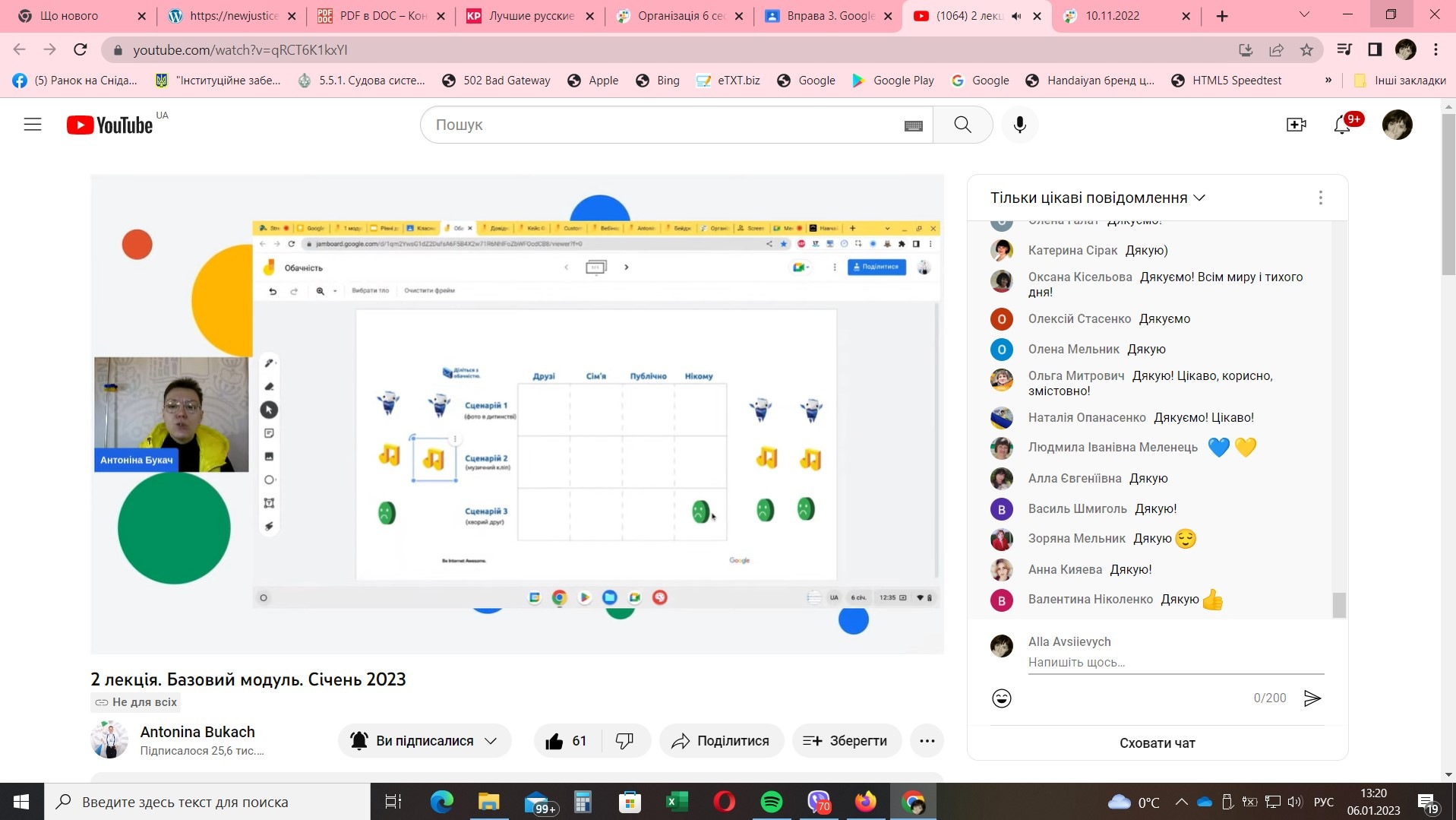Switch the keyboard language 'РУС'
The height and width of the screenshot is (820, 1456).
[1323, 802]
